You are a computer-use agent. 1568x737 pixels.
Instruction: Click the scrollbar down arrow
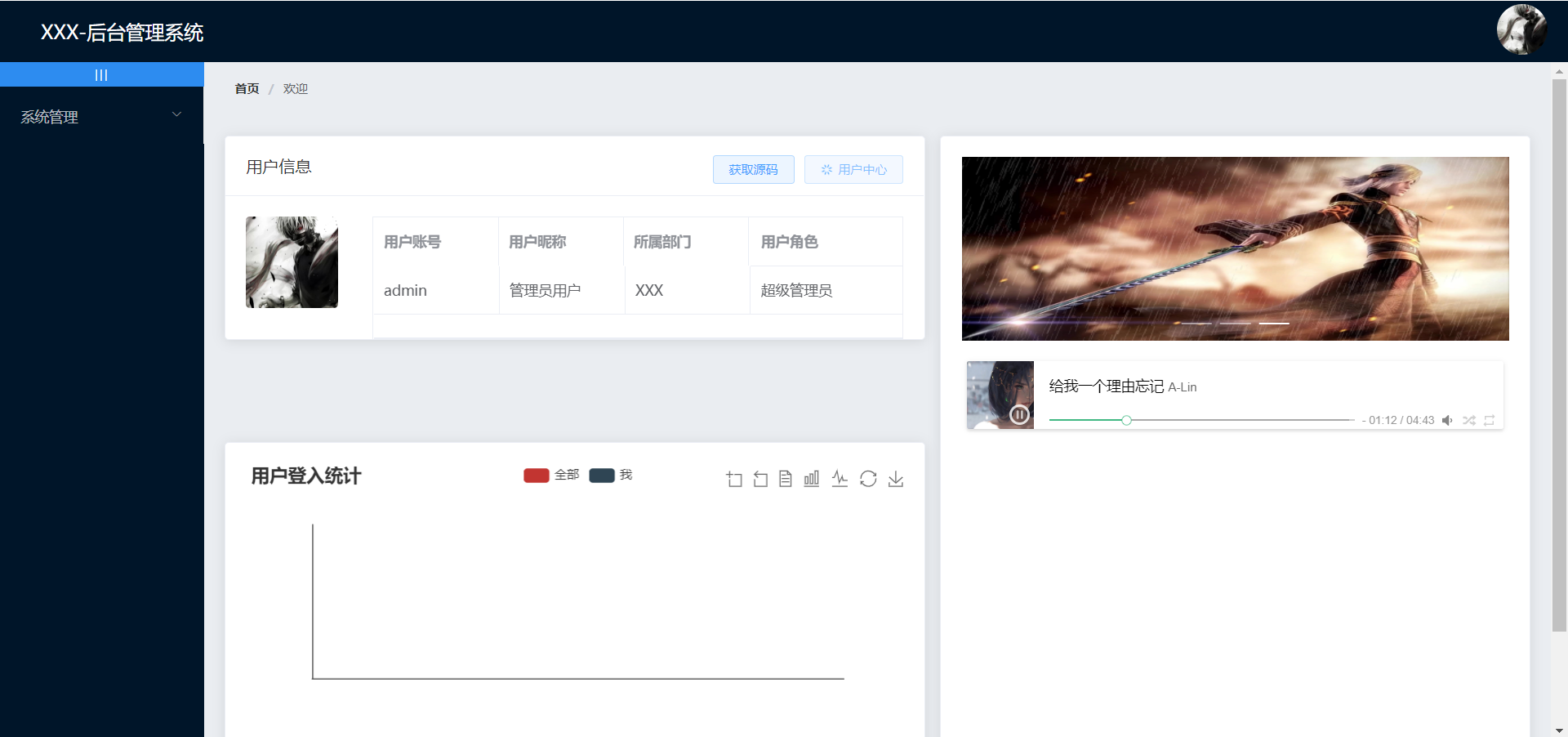click(x=1559, y=730)
